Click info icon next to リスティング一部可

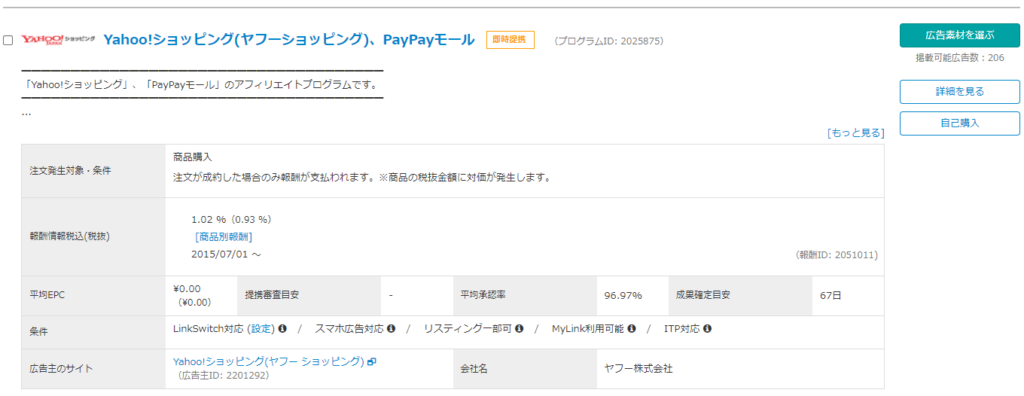coord(519,328)
